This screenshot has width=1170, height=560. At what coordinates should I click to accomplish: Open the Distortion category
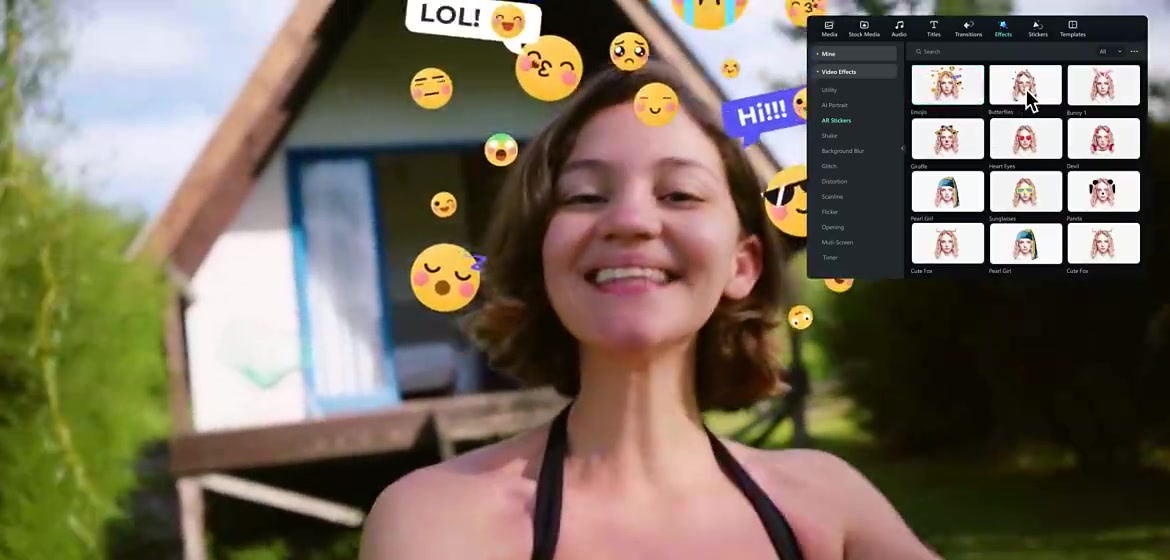coord(834,181)
